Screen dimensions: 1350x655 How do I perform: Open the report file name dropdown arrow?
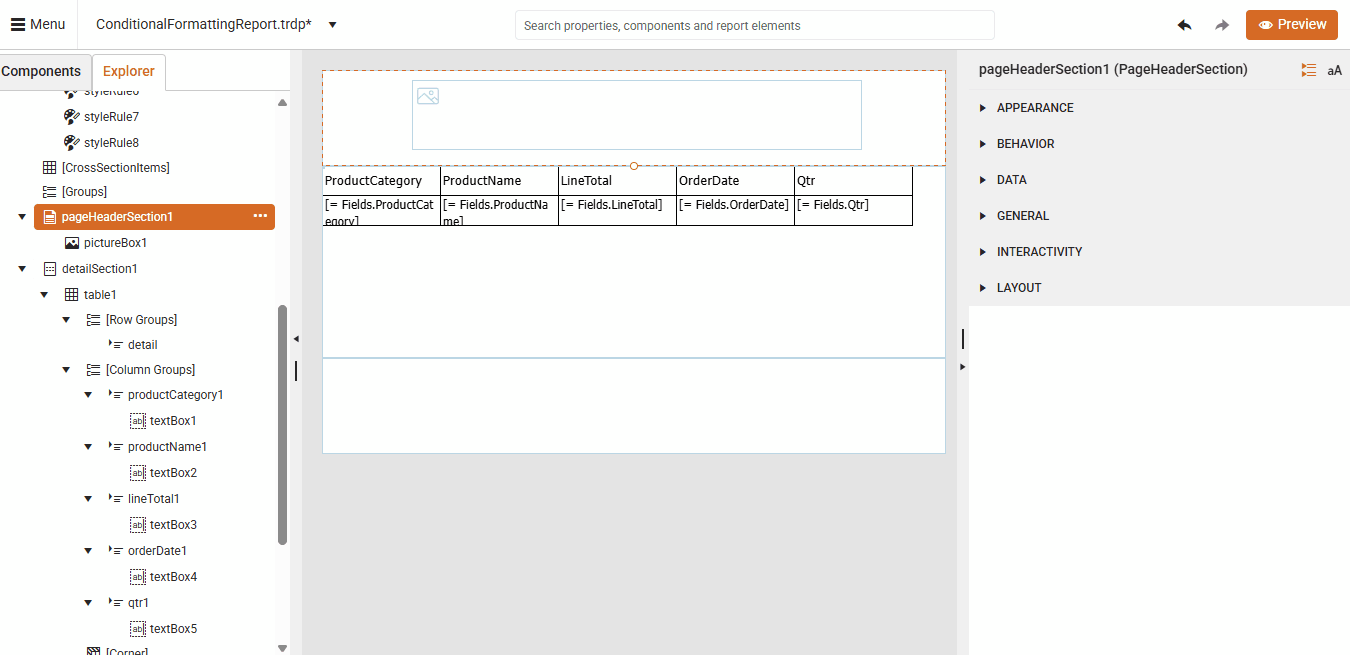(333, 25)
